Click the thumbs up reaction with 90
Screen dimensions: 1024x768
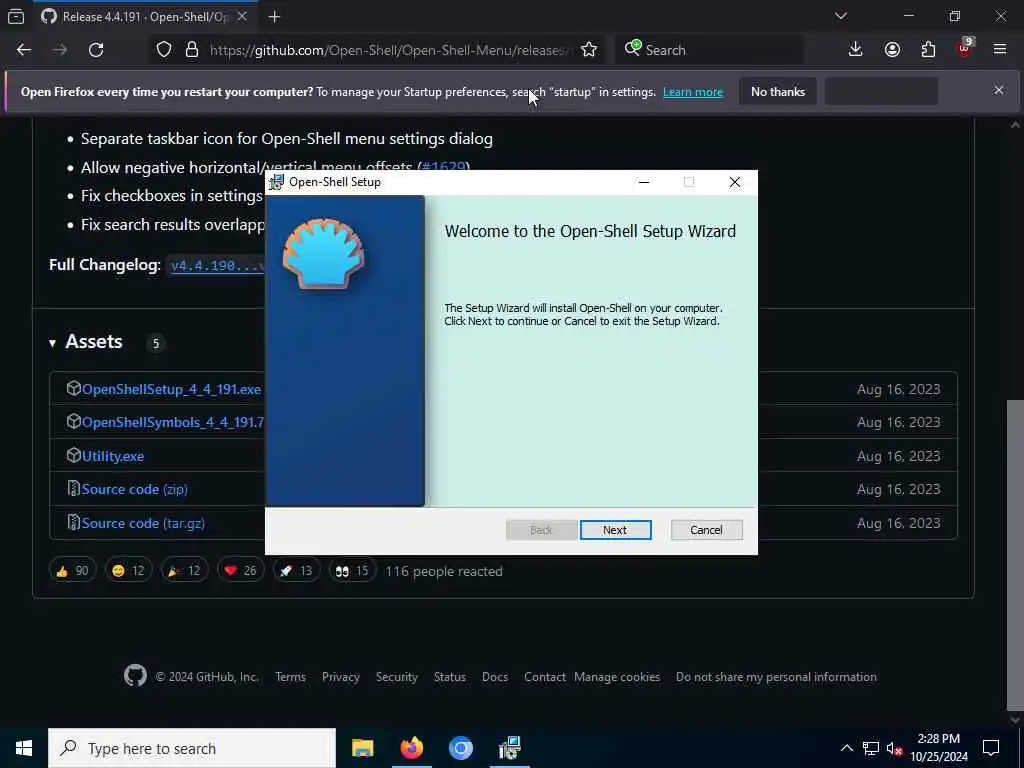72,571
